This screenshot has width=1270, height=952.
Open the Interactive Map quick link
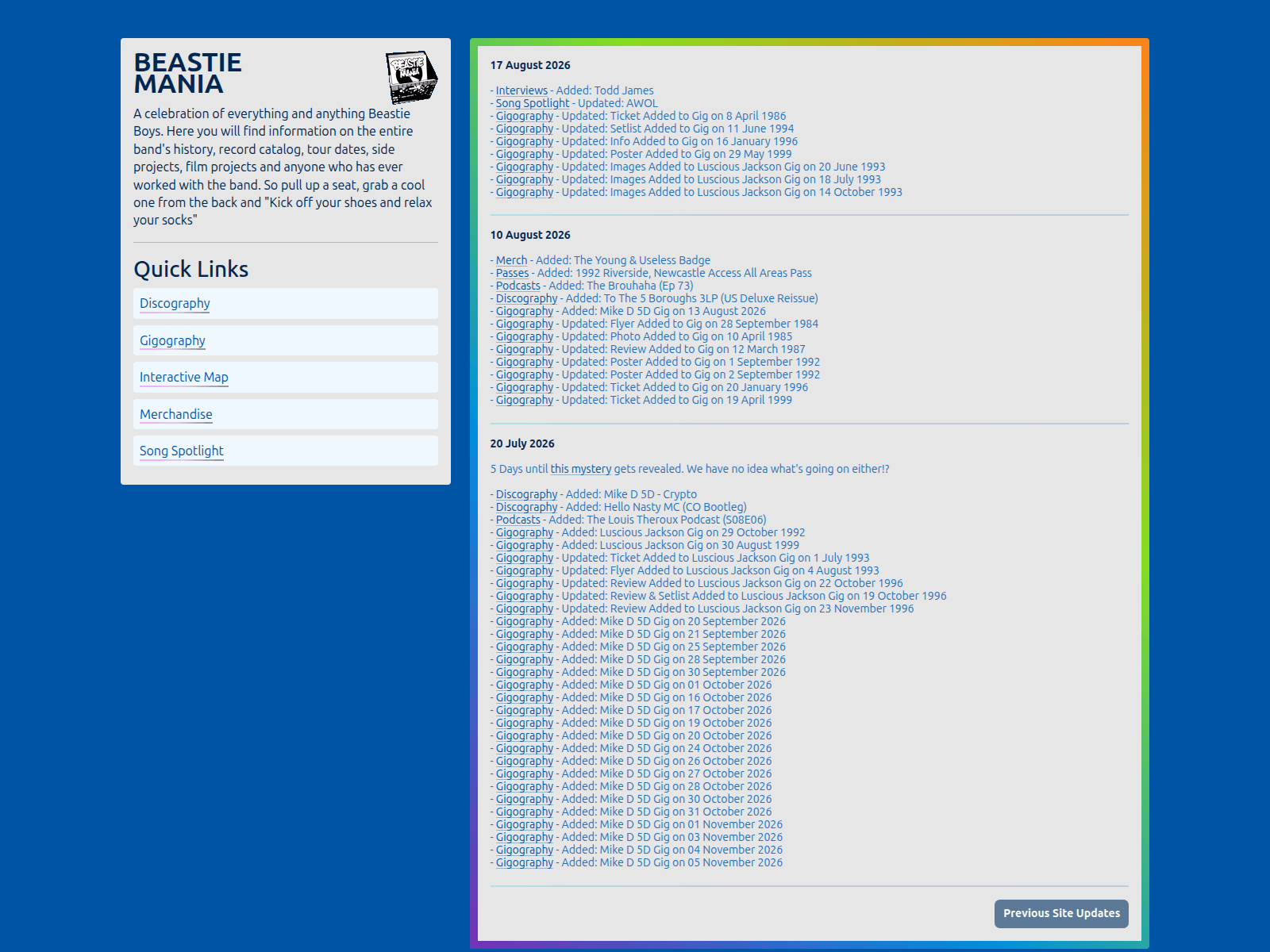[x=183, y=377]
